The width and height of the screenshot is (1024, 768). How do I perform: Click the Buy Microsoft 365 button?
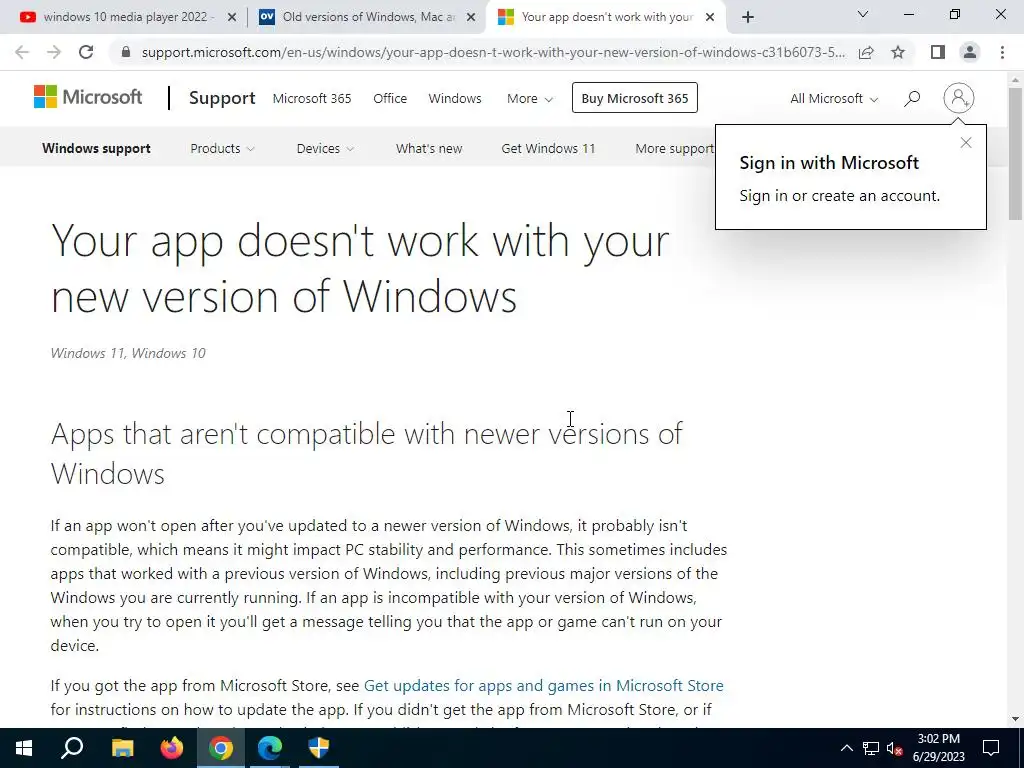click(x=635, y=98)
